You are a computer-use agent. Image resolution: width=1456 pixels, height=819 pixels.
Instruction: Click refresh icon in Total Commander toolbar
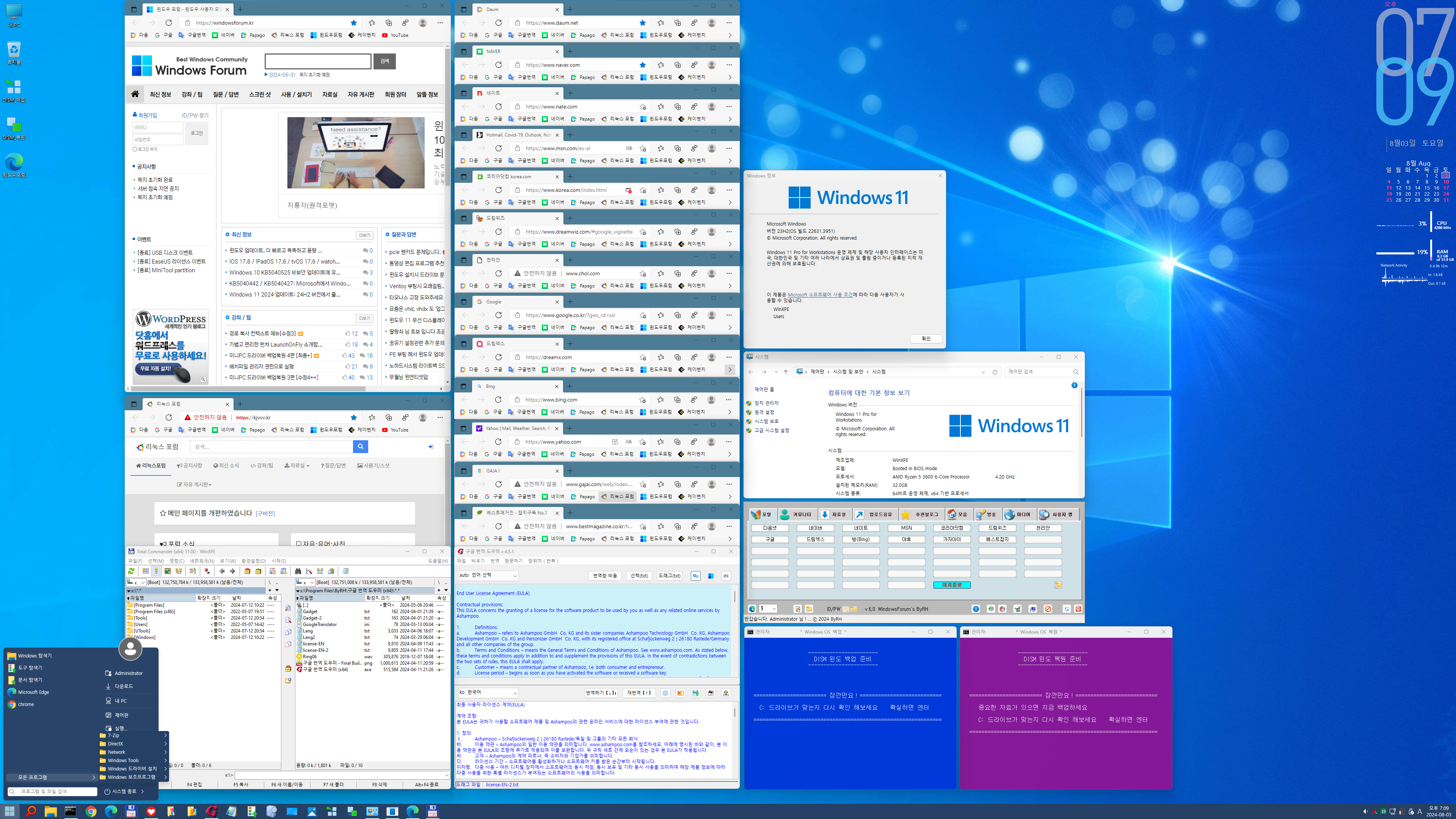(x=131, y=571)
